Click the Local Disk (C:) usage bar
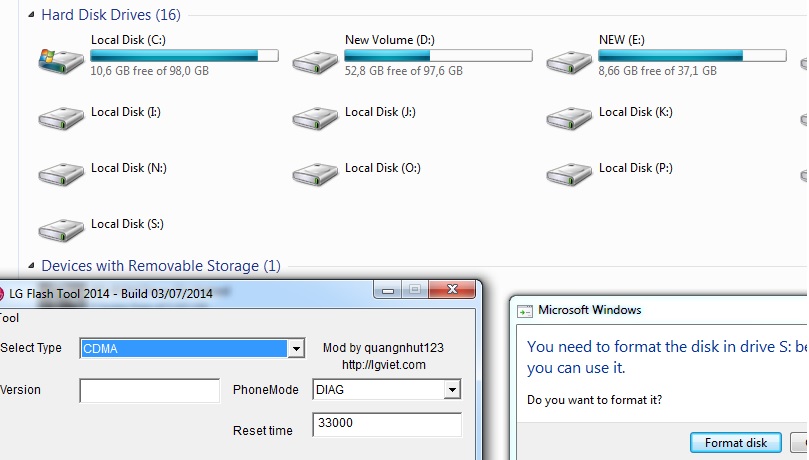809x460 pixels. [x=184, y=56]
